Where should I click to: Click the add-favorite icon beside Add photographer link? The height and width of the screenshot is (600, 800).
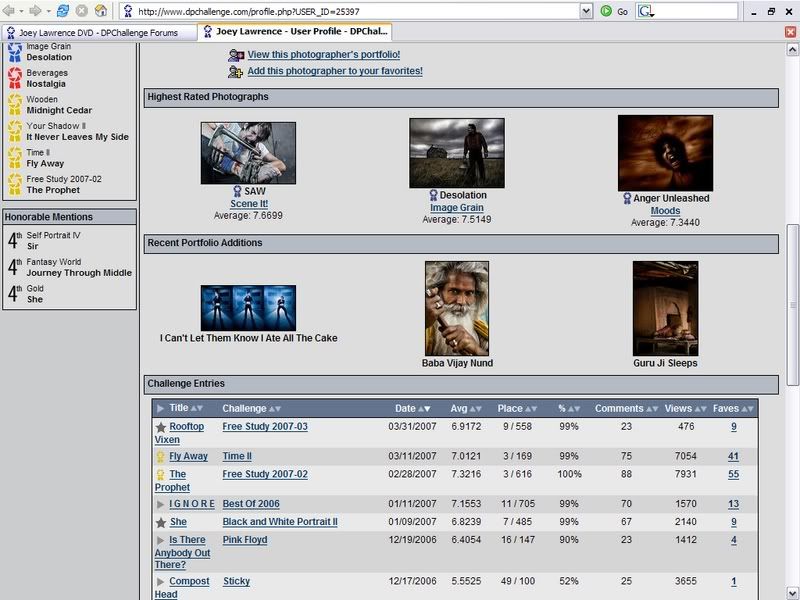[x=235, y=71]
